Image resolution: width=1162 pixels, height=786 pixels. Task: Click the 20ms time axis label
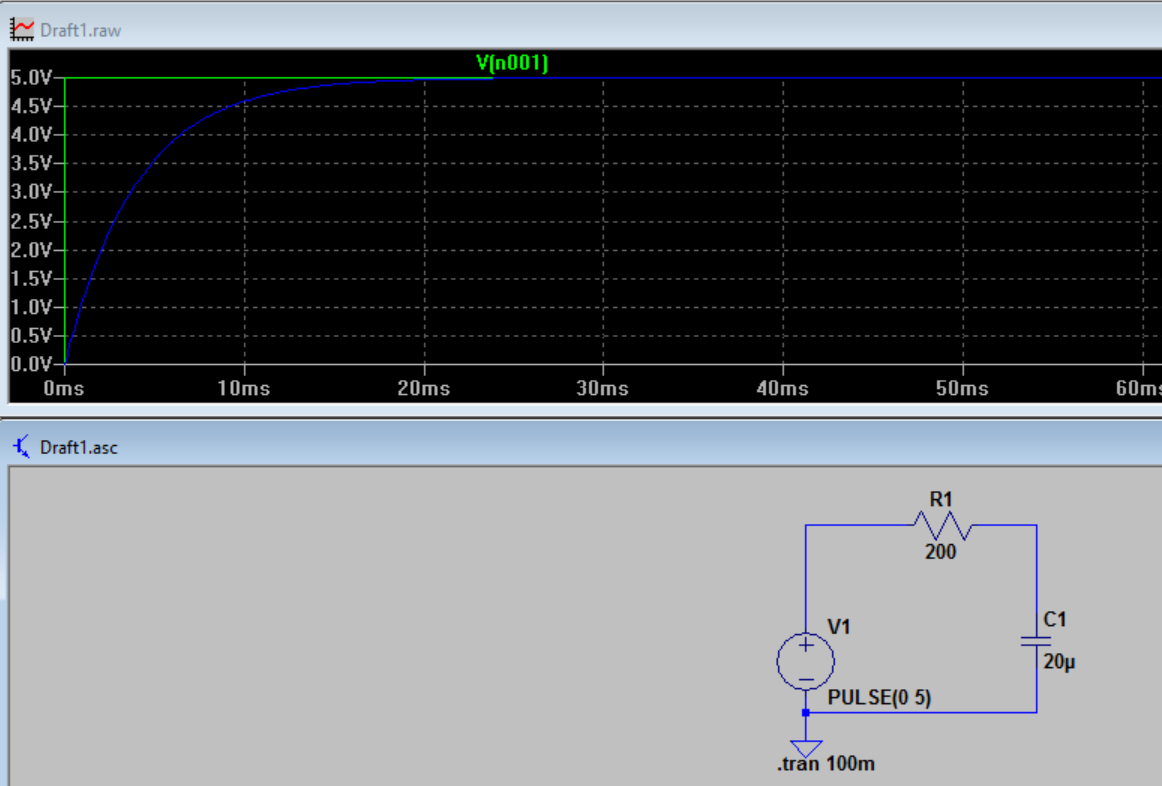point(424,388)
